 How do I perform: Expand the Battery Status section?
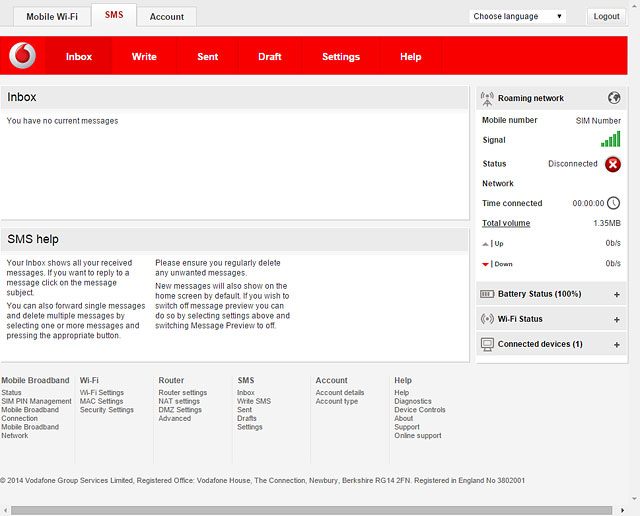click(616, 295)
